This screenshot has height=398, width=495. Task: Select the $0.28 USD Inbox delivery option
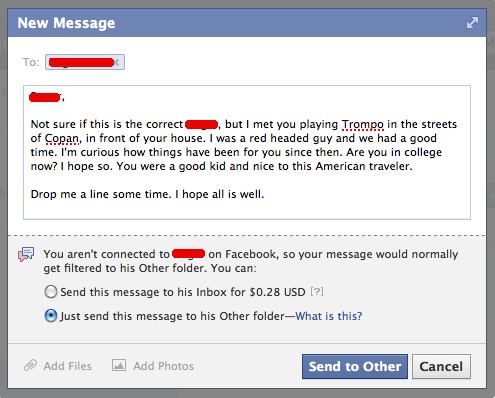(x=51, y=292)
